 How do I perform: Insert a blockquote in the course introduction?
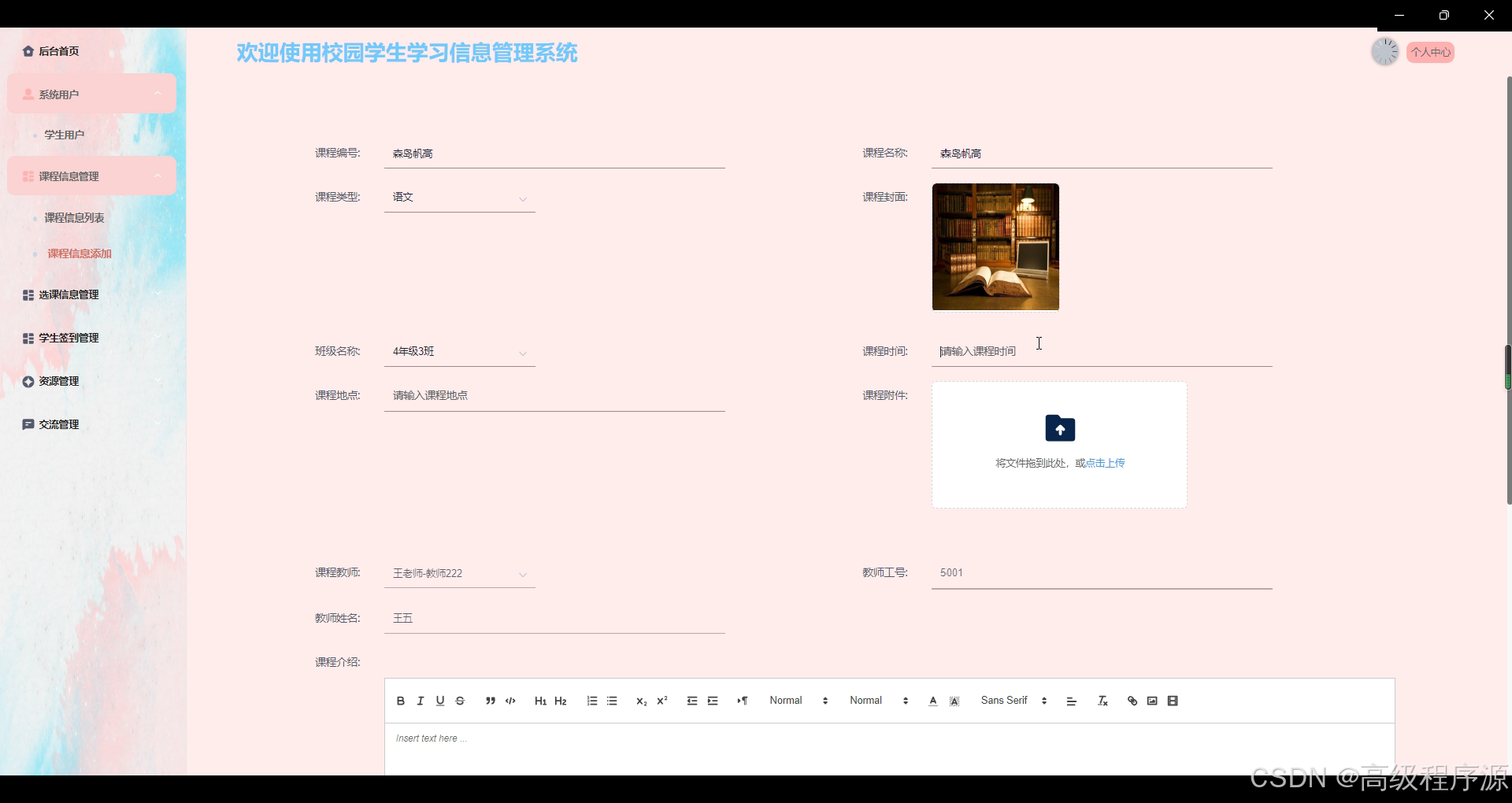click(x=490, y=701)
